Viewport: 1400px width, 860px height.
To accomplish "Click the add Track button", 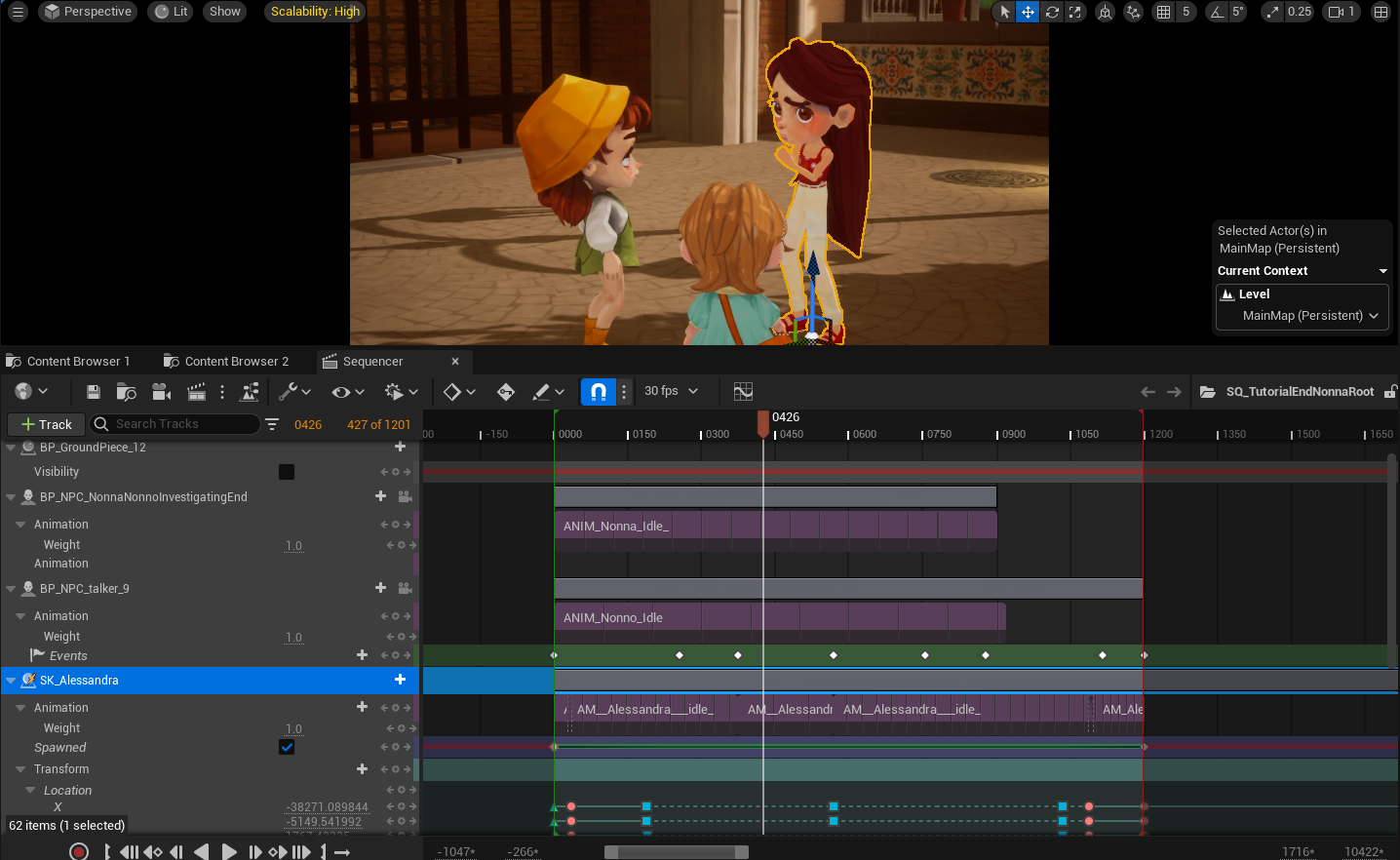I will pyautogui.click(x=46, y=424).
